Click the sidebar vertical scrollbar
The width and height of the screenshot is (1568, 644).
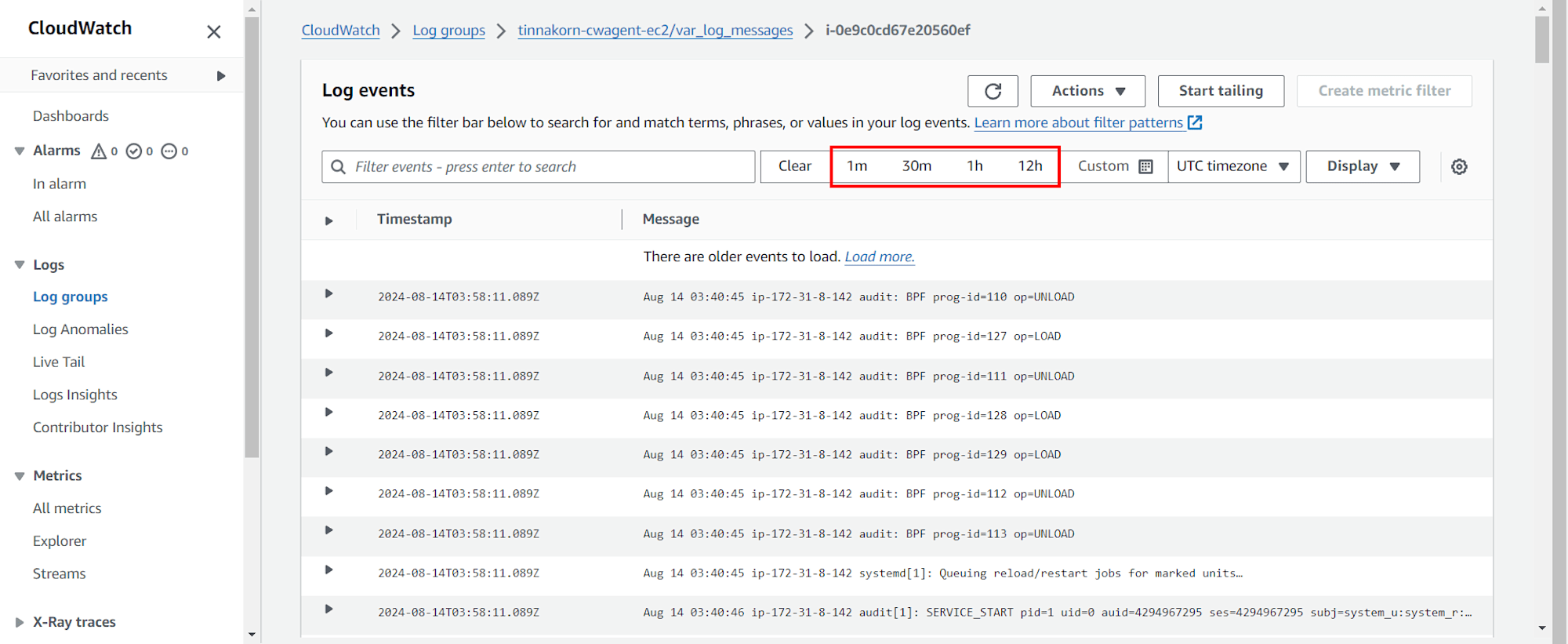(x=252, y=237)
